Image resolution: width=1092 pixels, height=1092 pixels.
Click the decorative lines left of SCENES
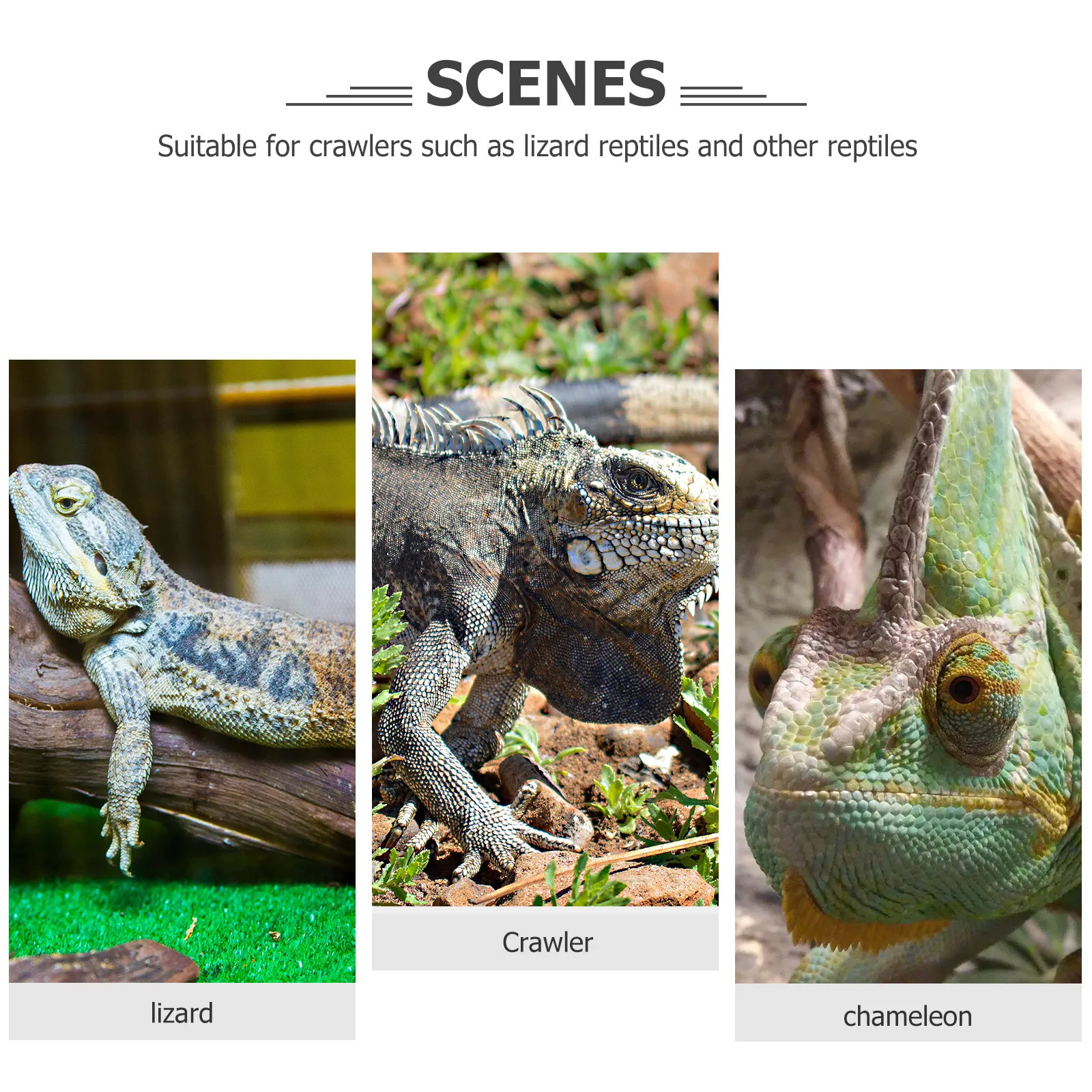[349, 96]
